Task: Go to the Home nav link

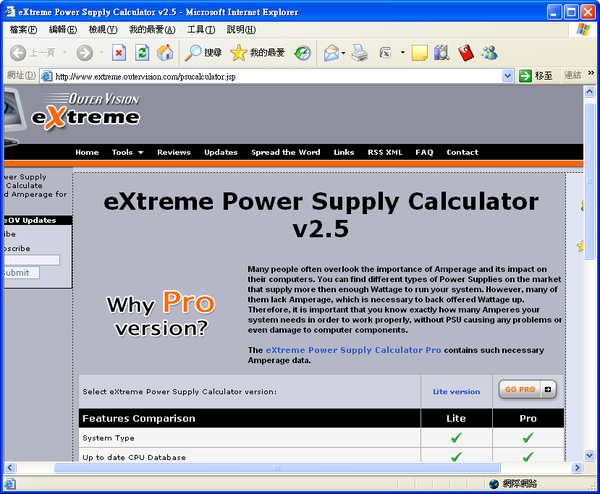Action: tap(87, 152)
